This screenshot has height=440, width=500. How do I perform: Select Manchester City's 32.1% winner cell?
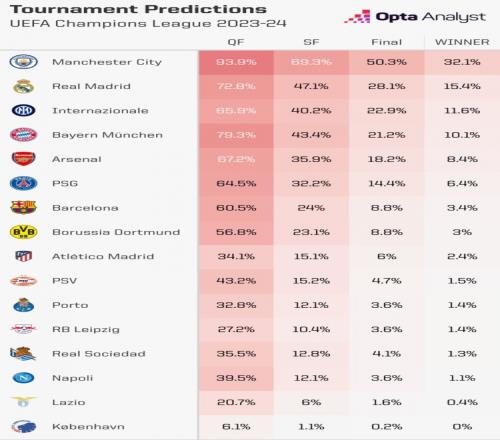(462, 62)
